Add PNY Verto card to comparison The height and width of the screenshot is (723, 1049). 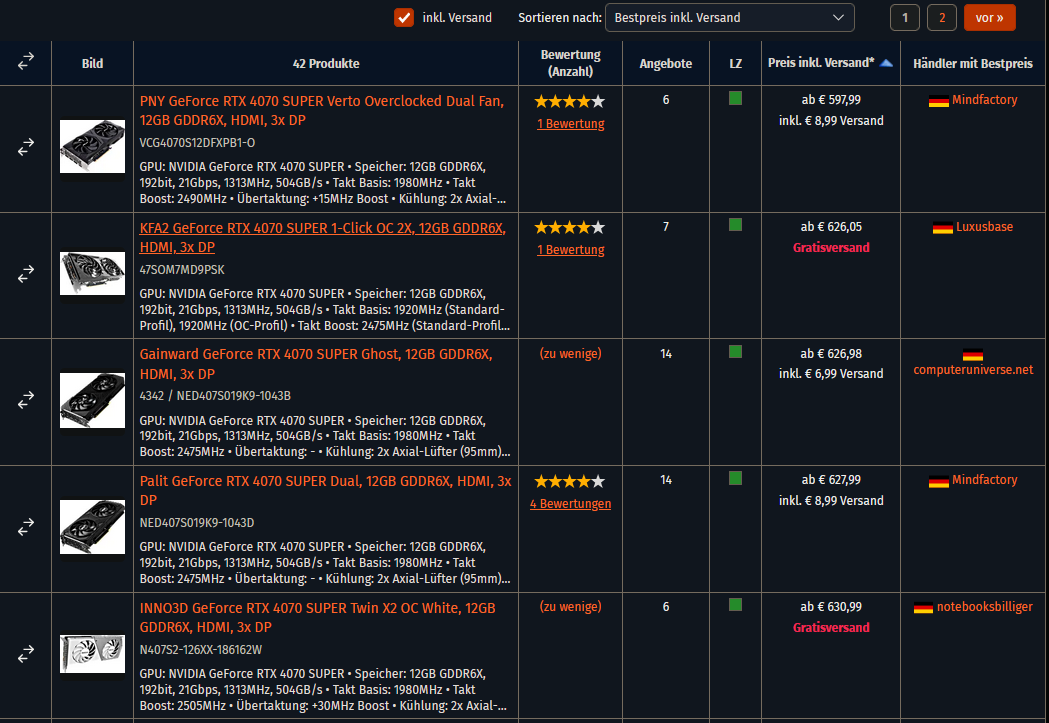click(25, 147)
